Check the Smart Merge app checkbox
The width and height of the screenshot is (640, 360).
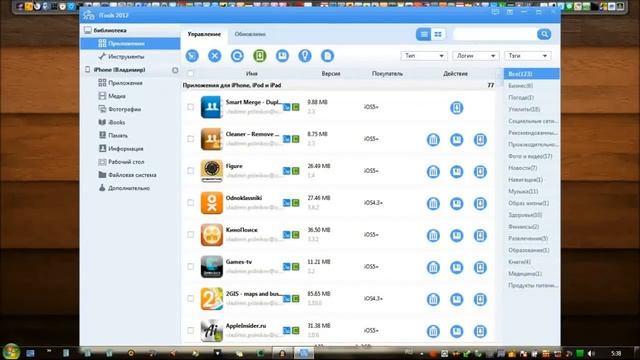191,107
